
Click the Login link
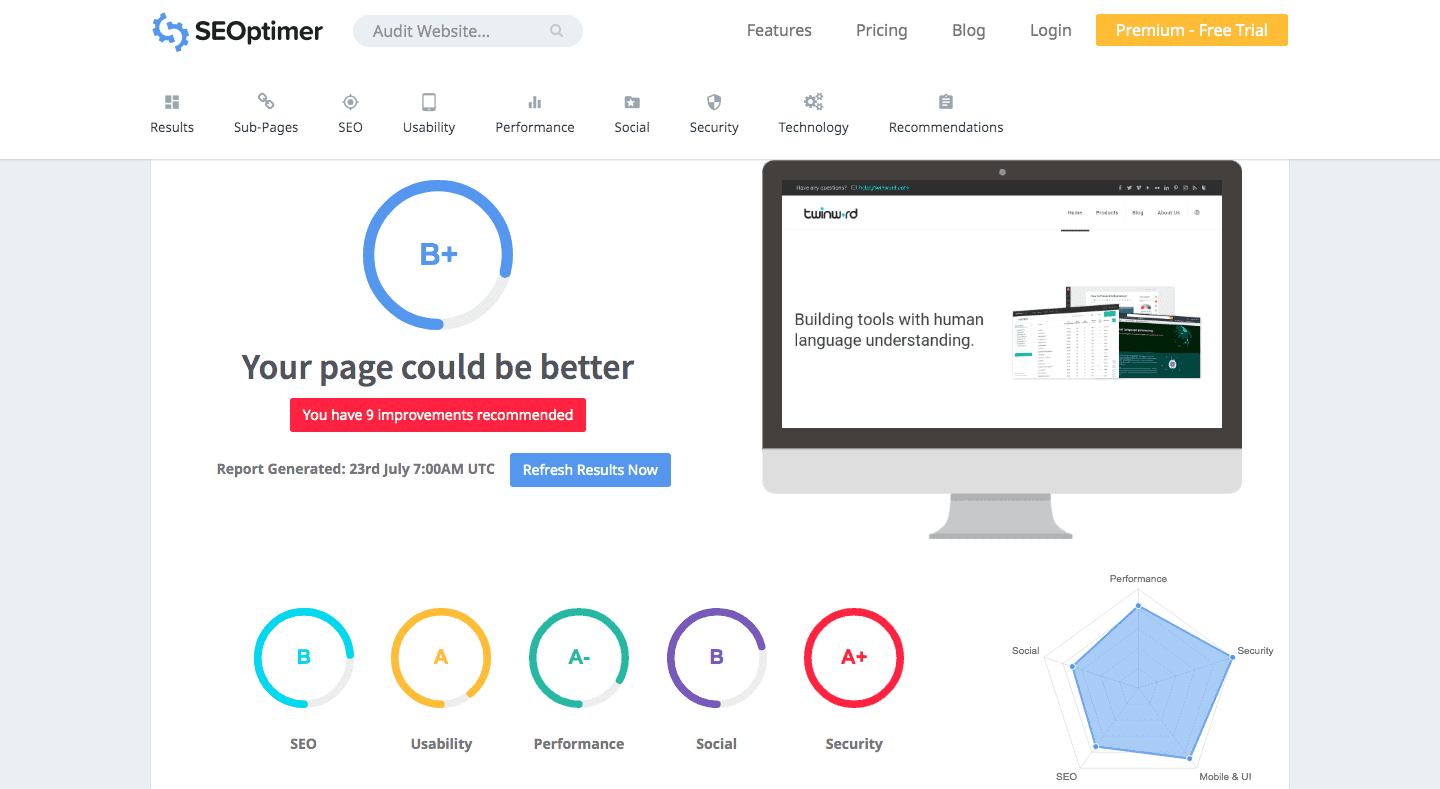[1051, 30]
